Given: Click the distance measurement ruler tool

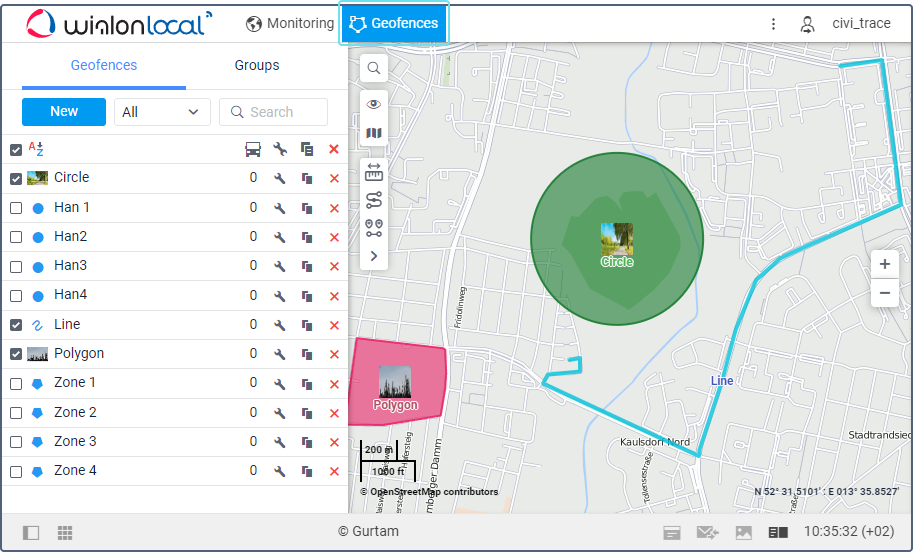Looking at the screenshot, I should click(x=374, y=172).
